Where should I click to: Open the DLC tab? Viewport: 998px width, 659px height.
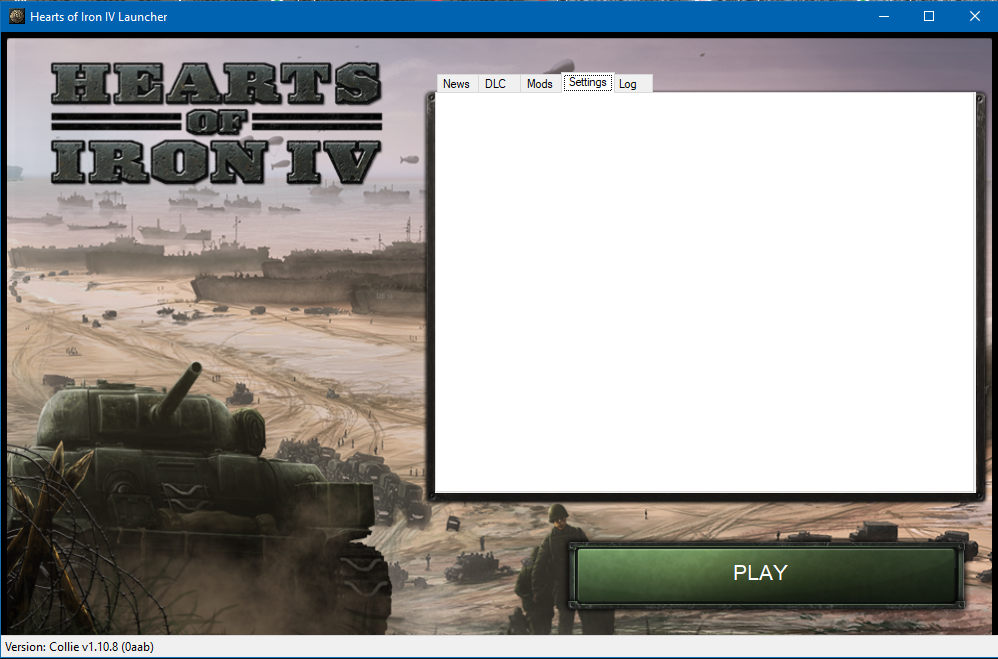click(497, 83)
